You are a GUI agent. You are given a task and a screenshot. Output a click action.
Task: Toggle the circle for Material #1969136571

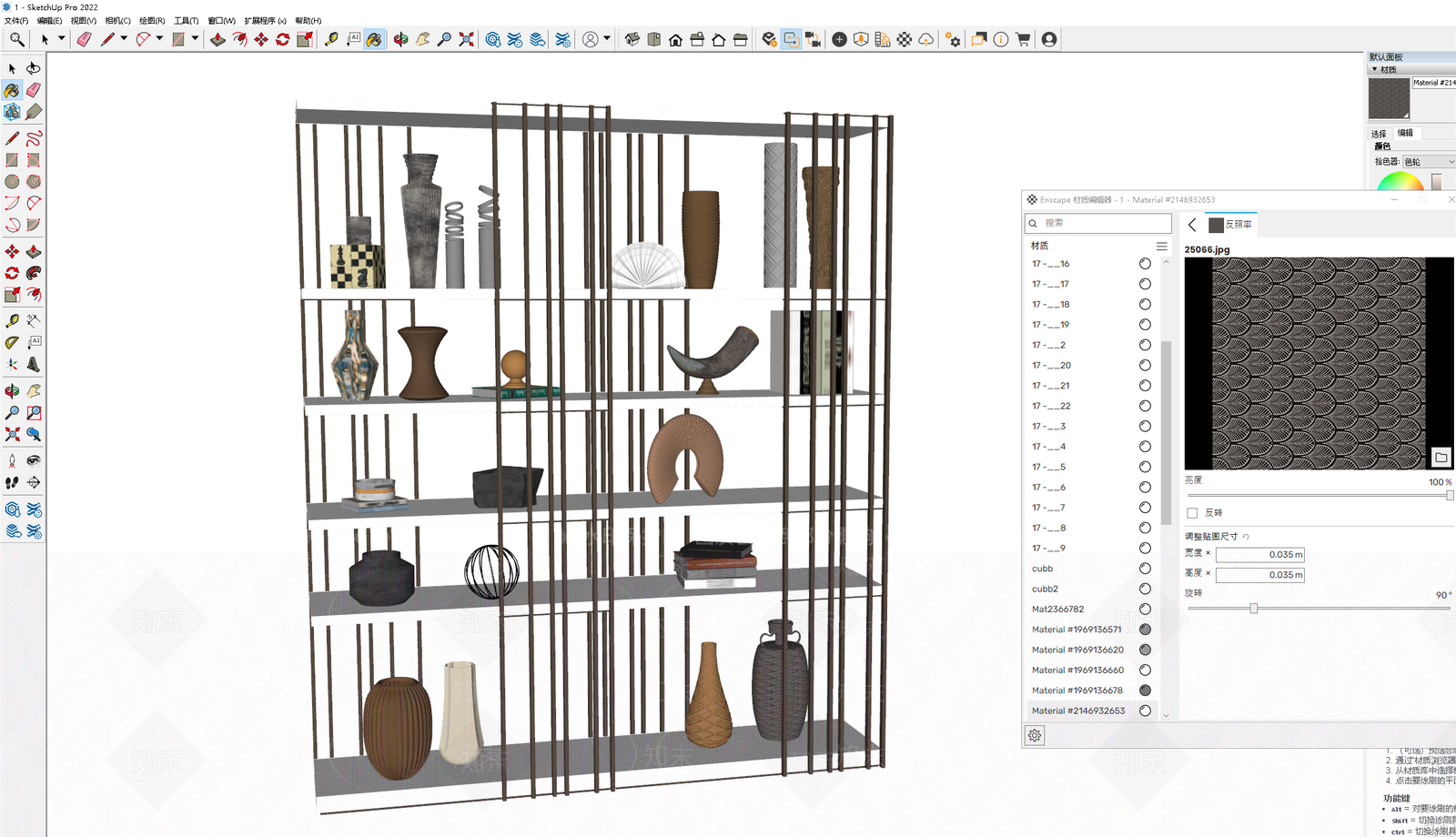click(x=1145, y=630)
